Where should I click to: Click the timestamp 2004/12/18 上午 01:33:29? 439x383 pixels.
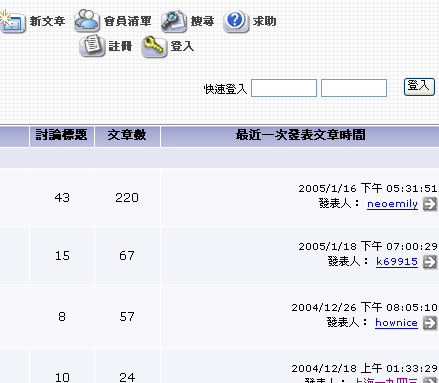364,368
